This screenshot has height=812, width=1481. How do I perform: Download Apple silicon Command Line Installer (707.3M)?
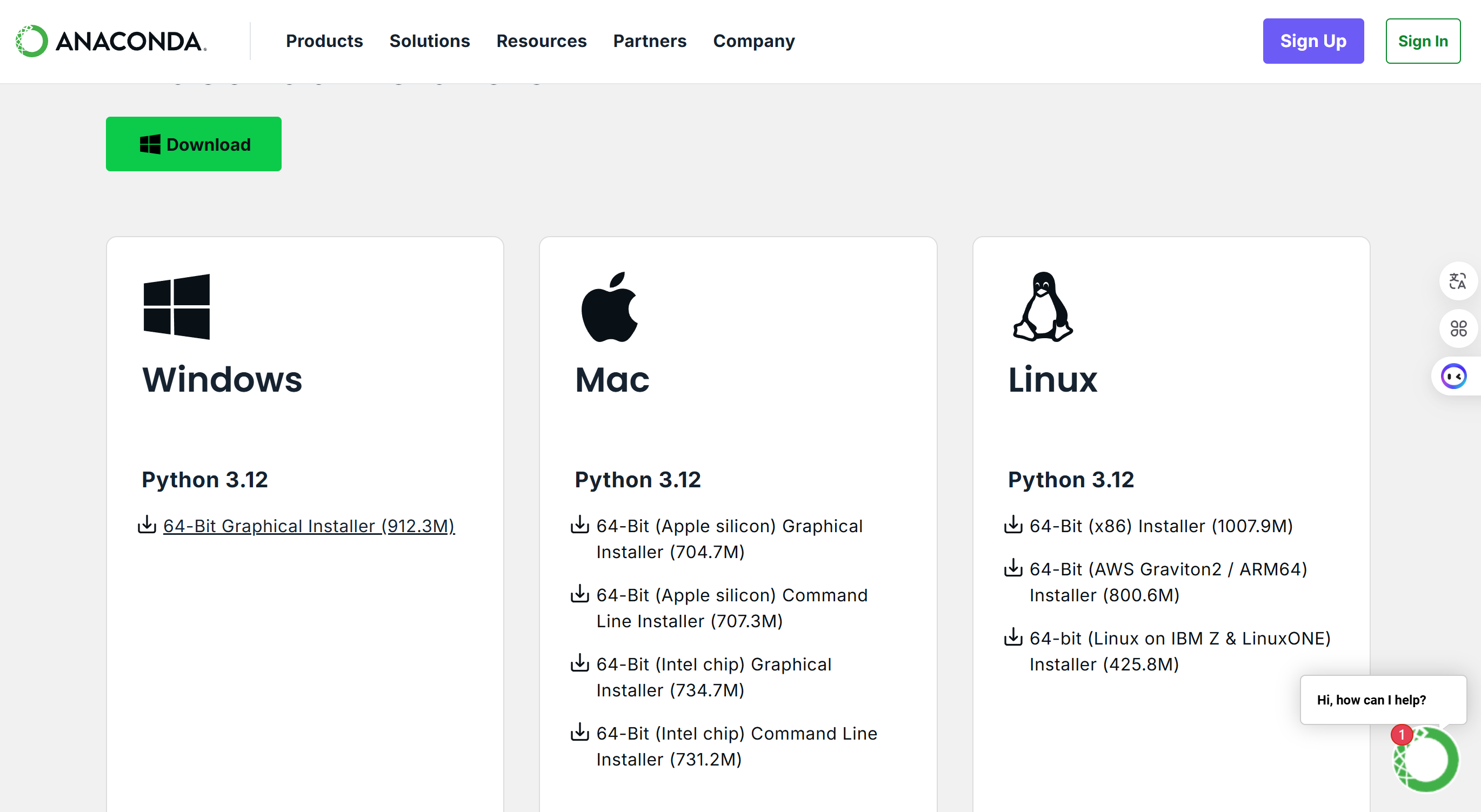pos(732,608)
